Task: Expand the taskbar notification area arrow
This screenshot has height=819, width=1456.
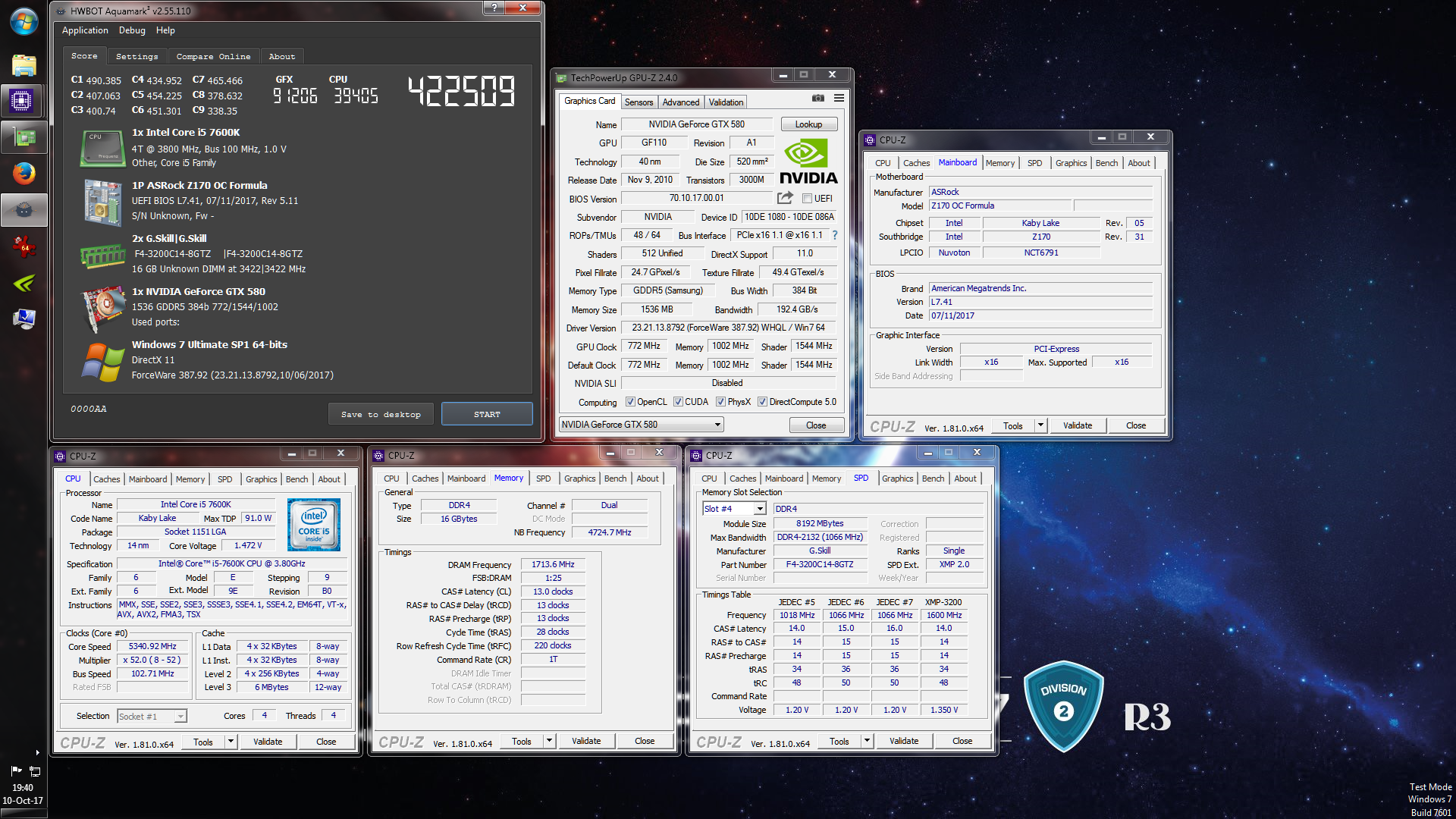Action: point(38,753)
